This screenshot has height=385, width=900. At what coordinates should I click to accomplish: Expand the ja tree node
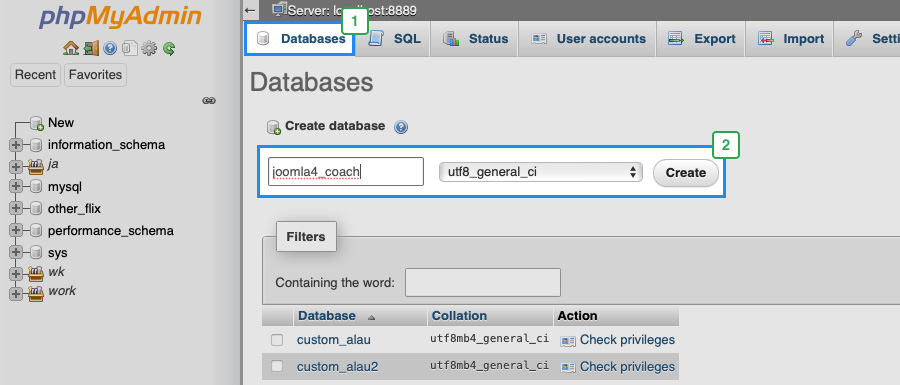(x=16, y=166)
